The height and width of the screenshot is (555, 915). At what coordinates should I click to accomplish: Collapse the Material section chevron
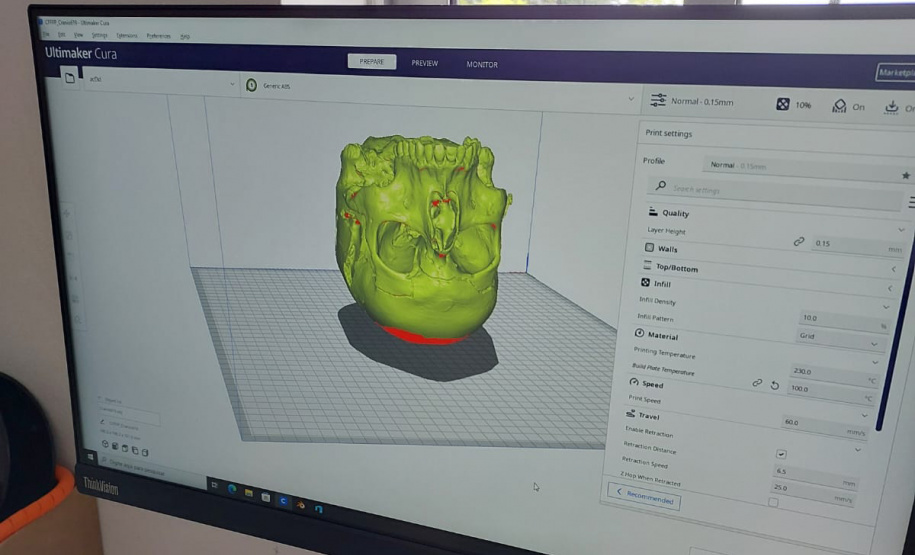[x=875, y=362]
